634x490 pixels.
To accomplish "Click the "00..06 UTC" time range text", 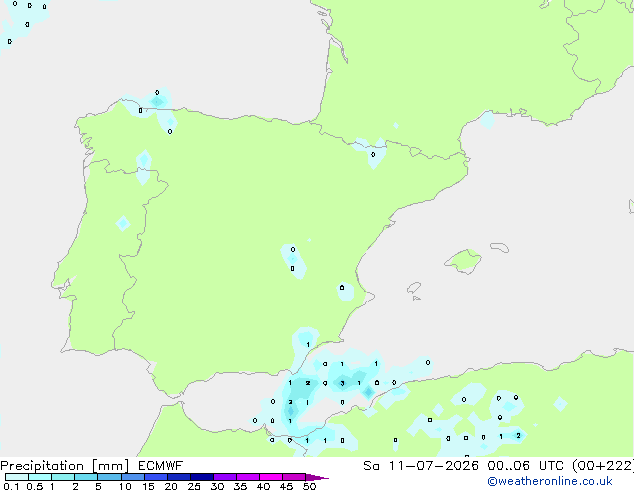I will pos(526,466).
